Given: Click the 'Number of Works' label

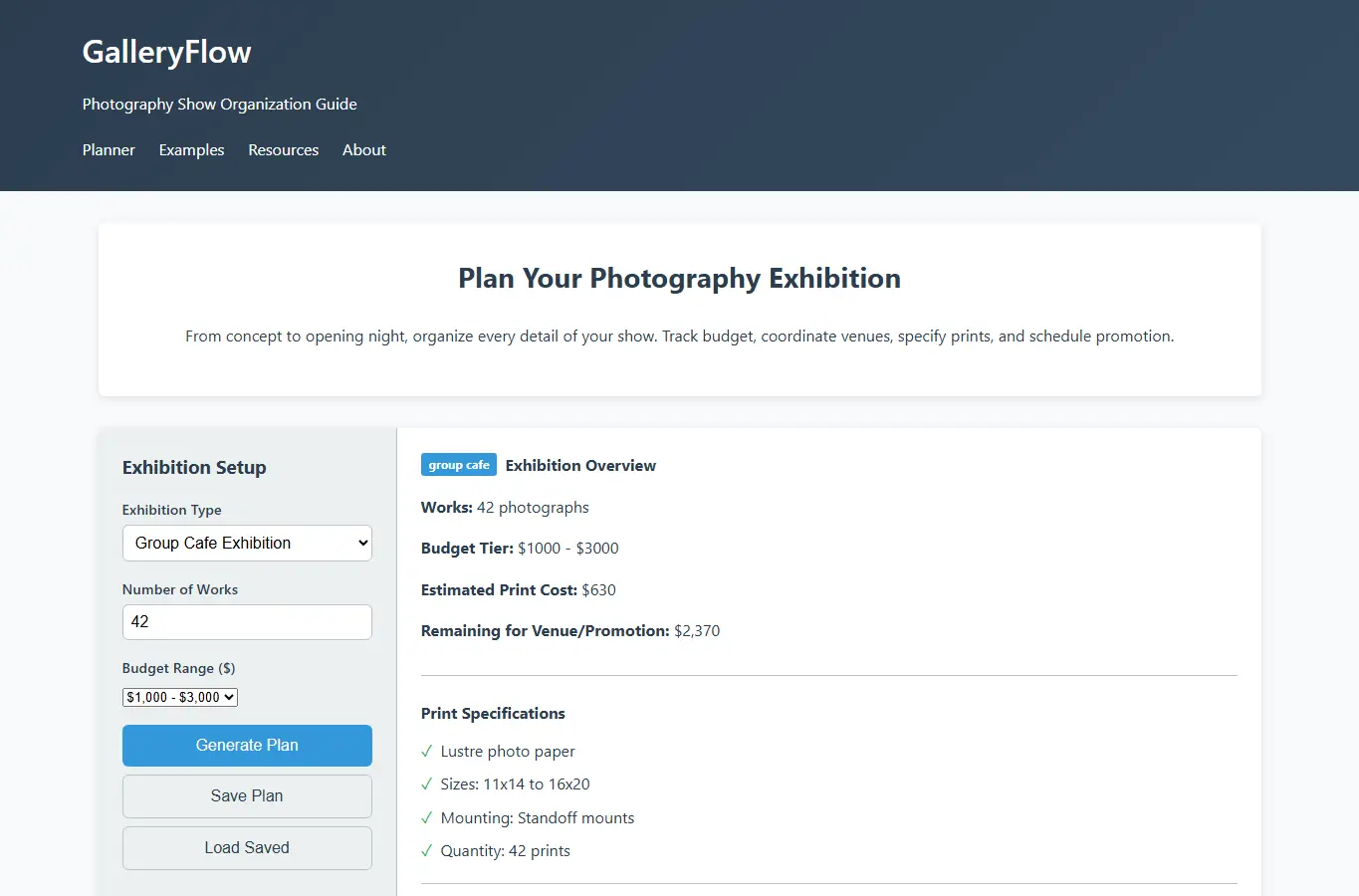Looking at the screenshot, I should [x=180, y=589].
